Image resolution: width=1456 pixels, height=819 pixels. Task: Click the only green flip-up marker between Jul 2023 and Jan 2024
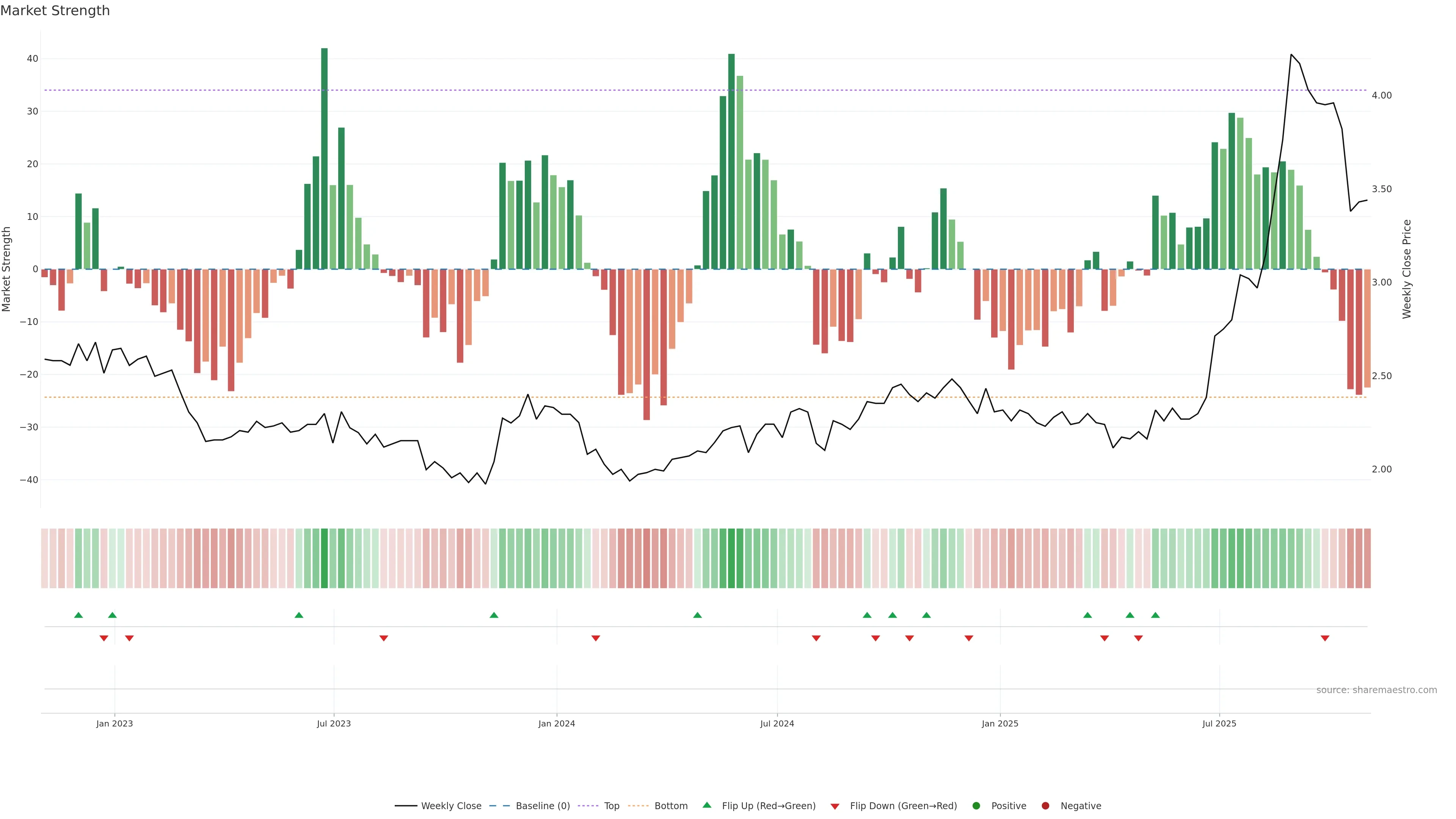tap(494, 615)
